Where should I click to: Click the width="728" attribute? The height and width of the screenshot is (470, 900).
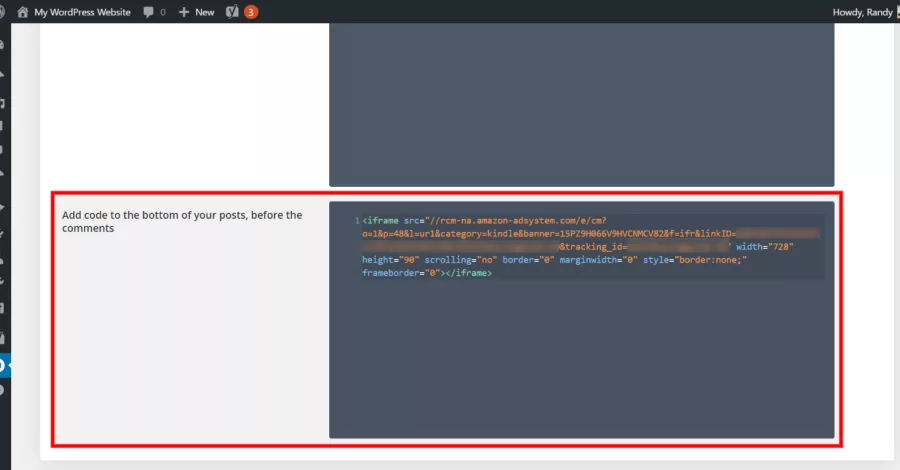765,247
